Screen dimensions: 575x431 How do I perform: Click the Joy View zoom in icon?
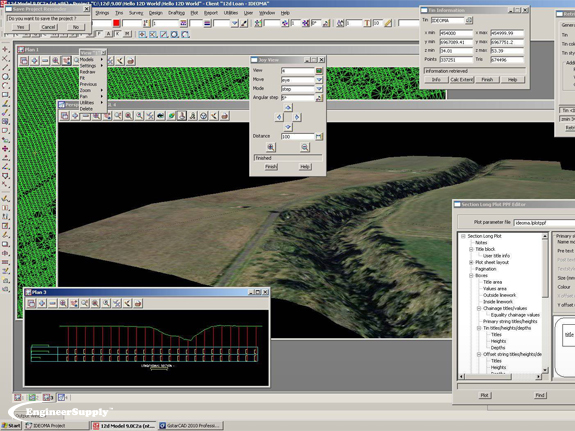(x=271, y=147)
